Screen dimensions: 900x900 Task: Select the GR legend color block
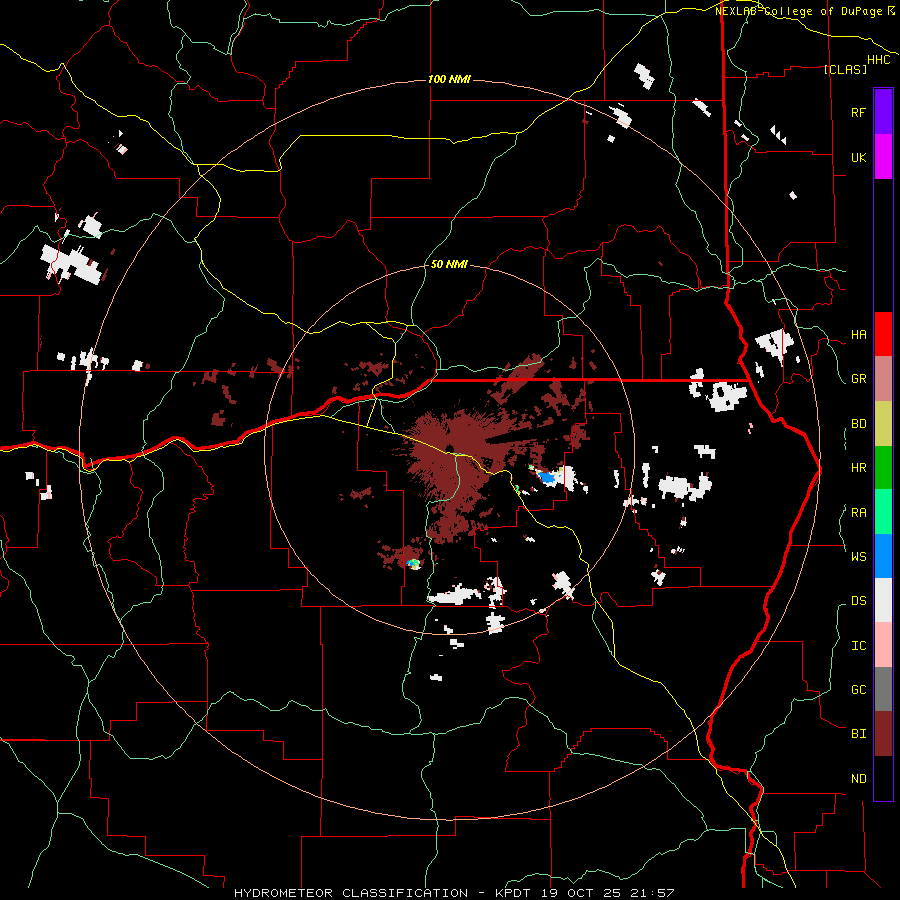point(883,378)
